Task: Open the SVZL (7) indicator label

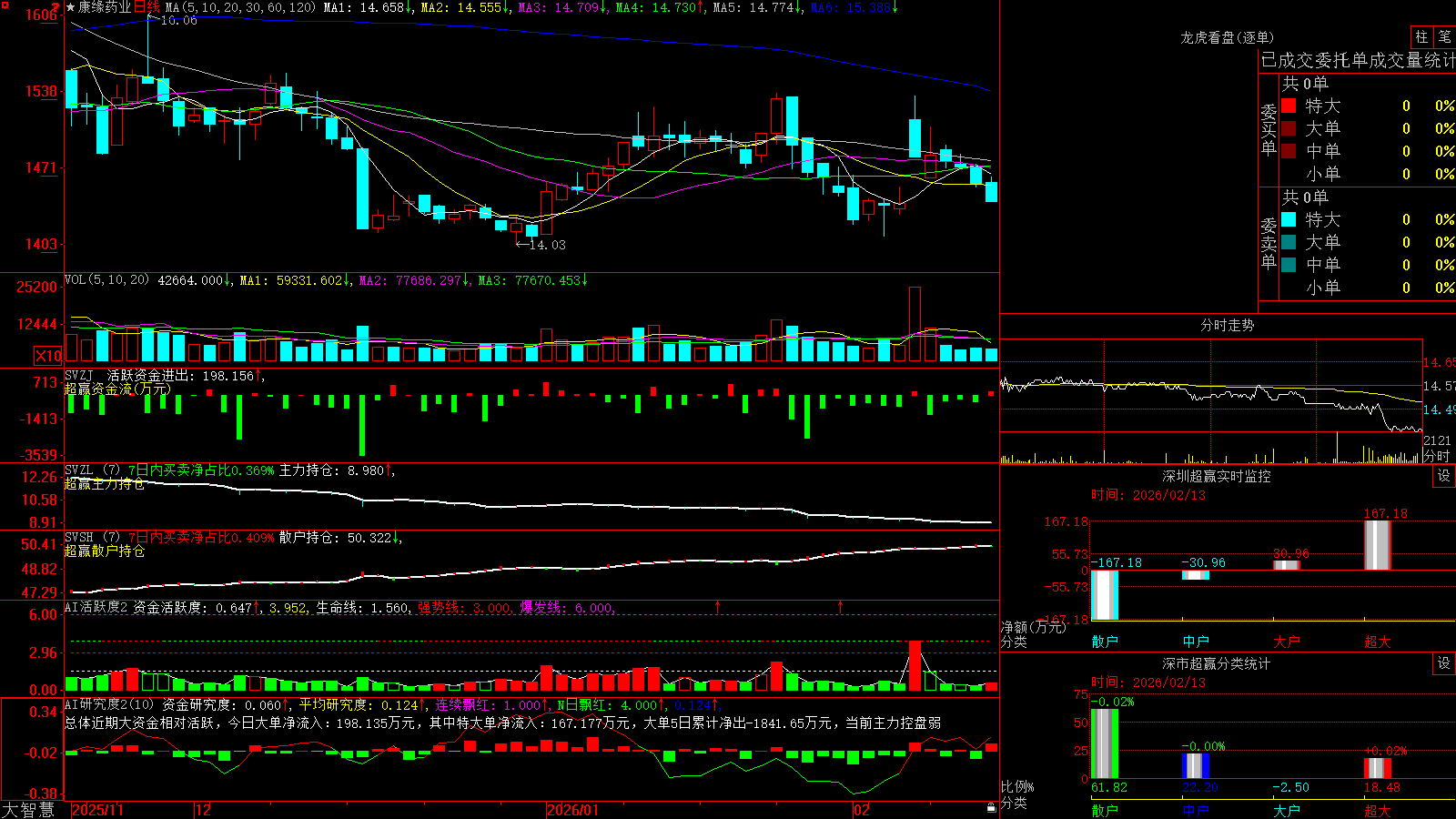Action: pyautogui.click(x=92, y=470)
